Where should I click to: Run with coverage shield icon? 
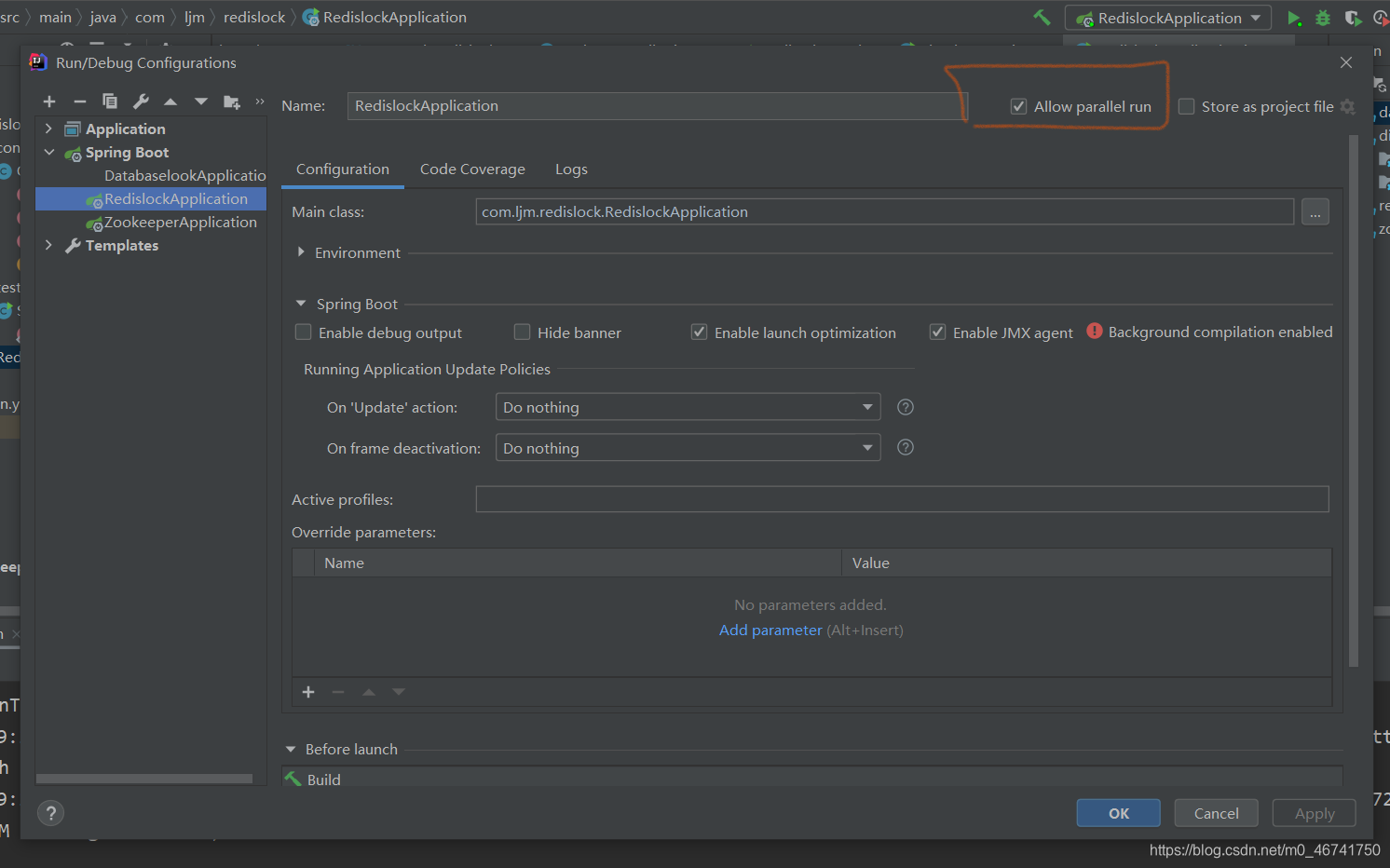[1353, 18]
